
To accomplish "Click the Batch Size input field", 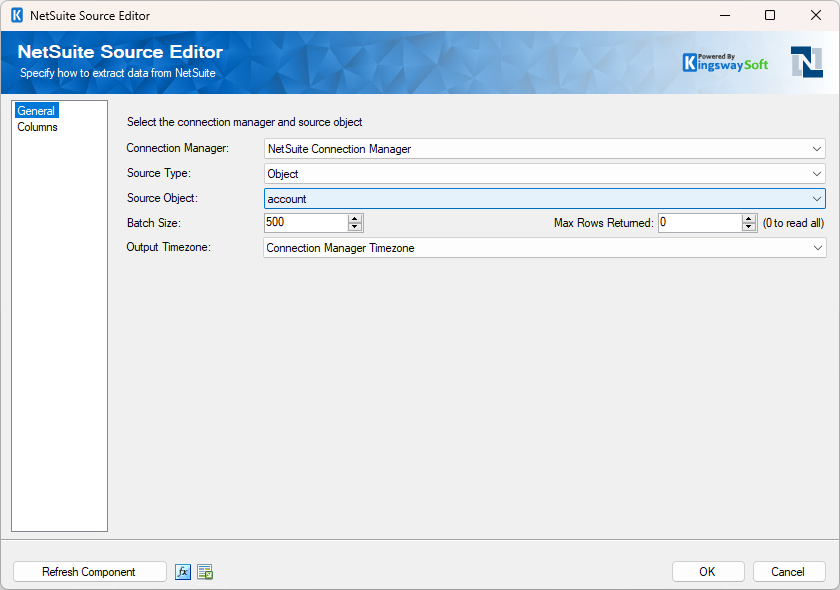I will [x=306, y=222].
